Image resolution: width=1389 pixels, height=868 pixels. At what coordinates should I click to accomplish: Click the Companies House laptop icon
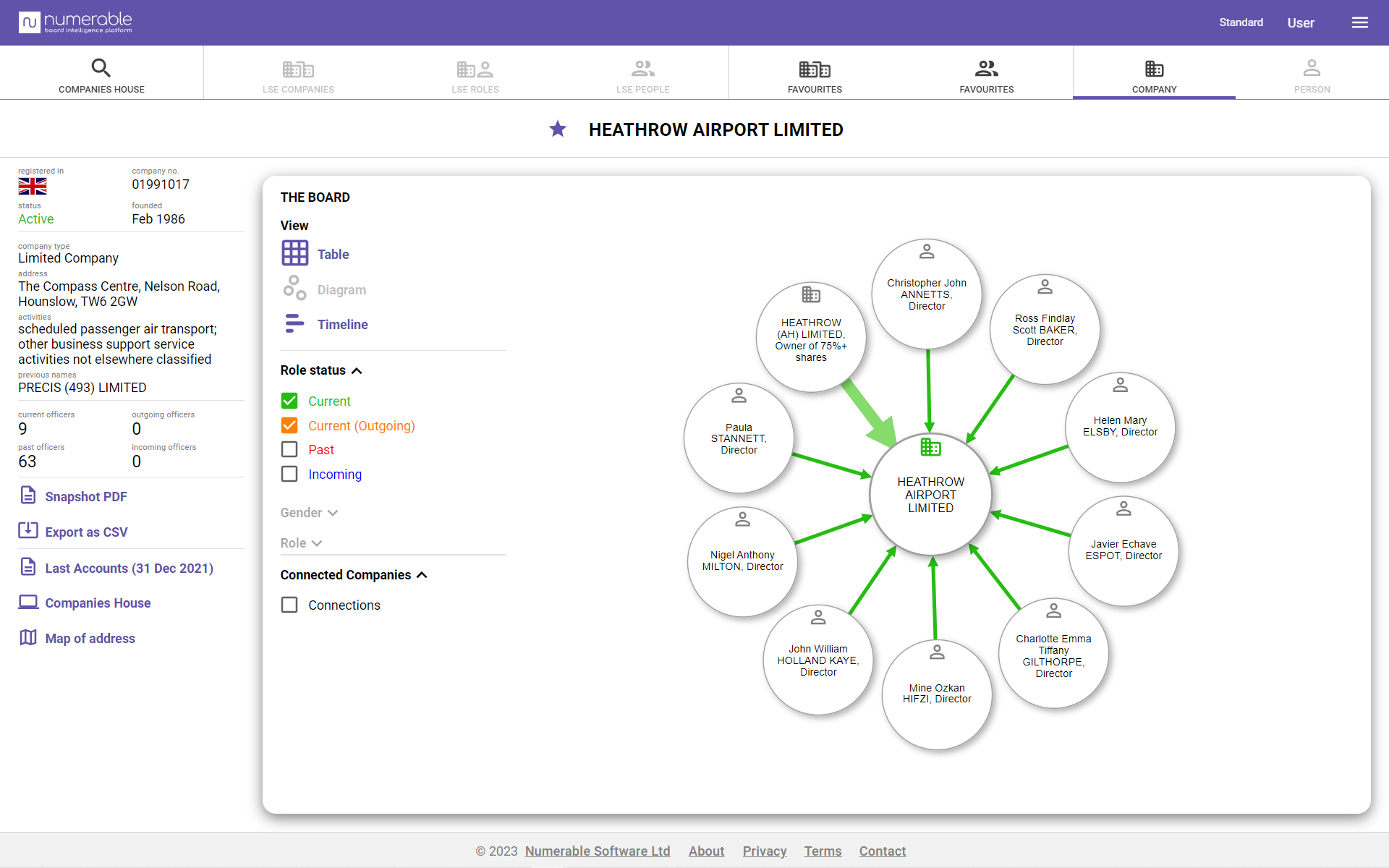28,602
